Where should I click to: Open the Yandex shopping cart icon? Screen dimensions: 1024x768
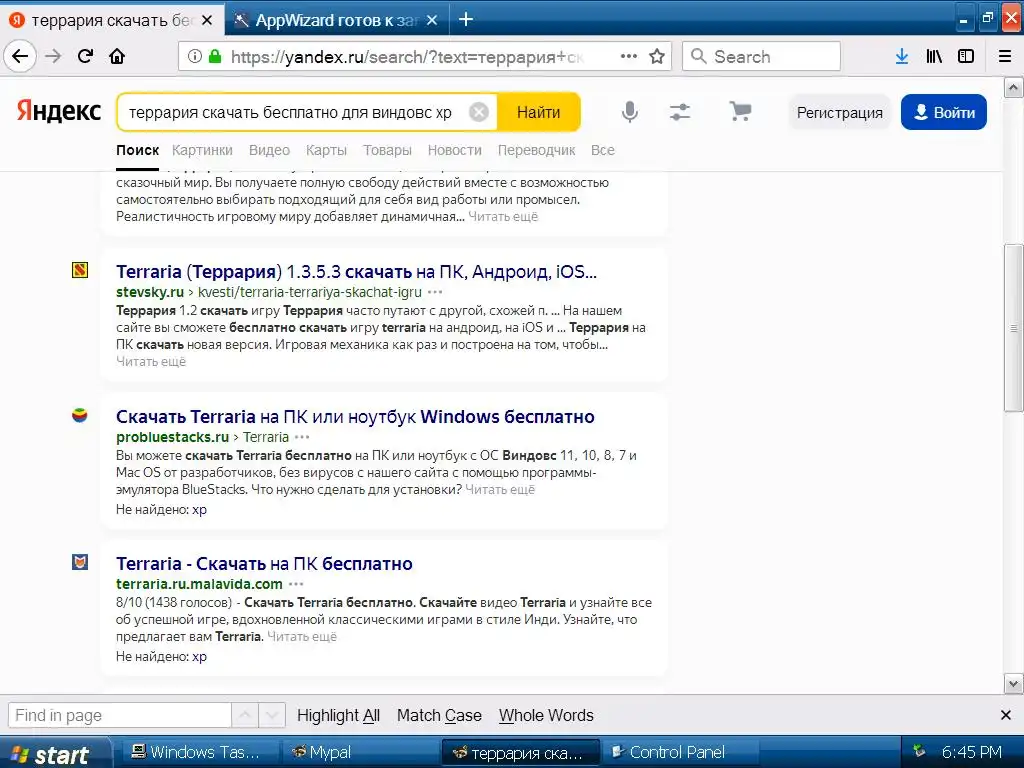click(740, 112)
